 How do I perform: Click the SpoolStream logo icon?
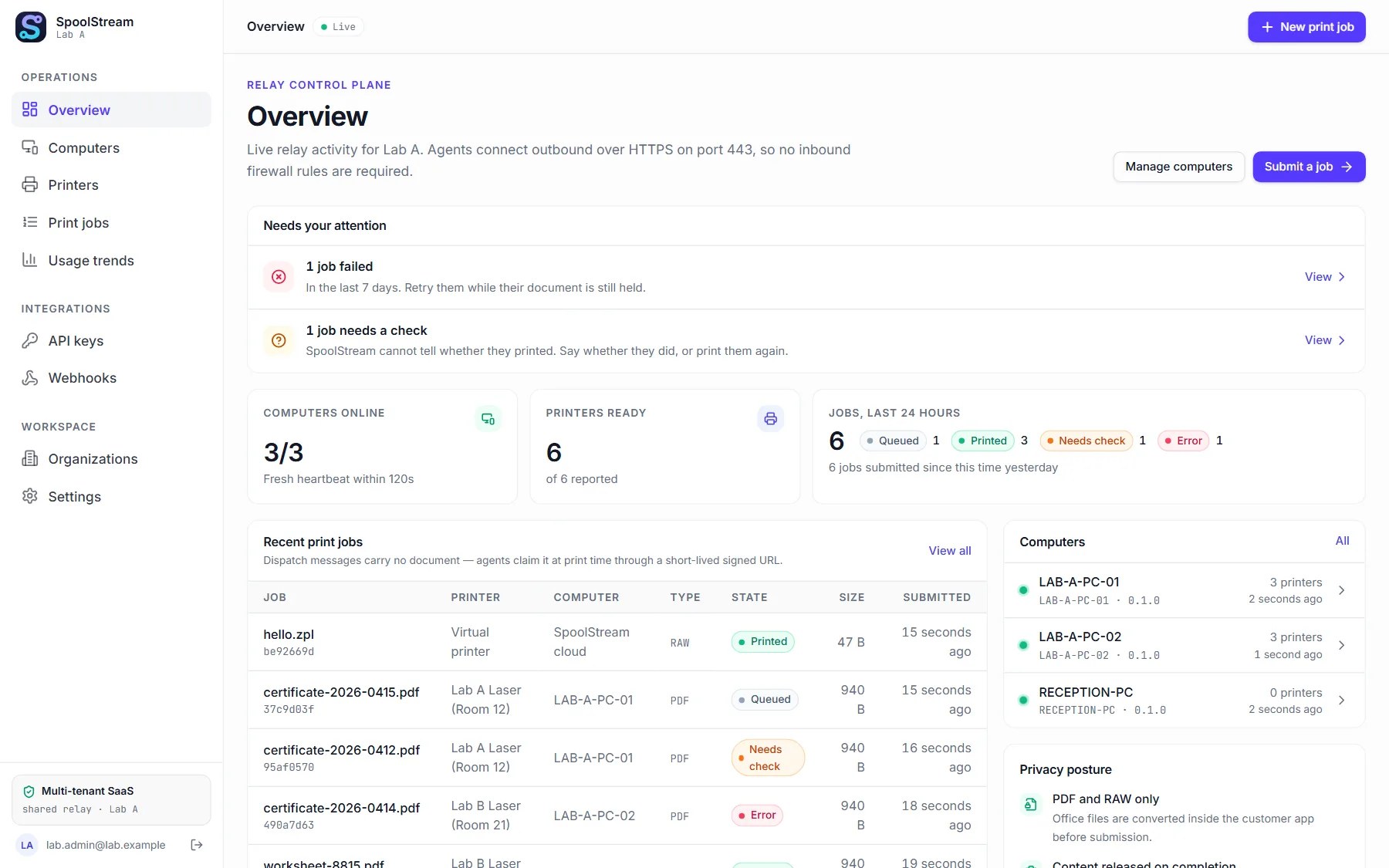coord(31,27)
